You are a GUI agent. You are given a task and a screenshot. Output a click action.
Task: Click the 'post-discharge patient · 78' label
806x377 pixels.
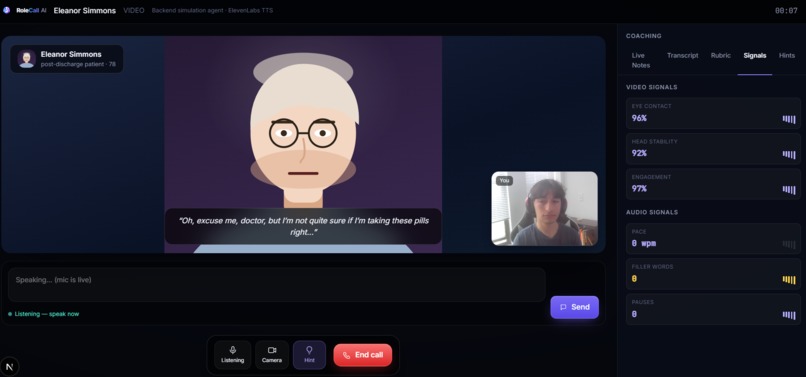78,64
